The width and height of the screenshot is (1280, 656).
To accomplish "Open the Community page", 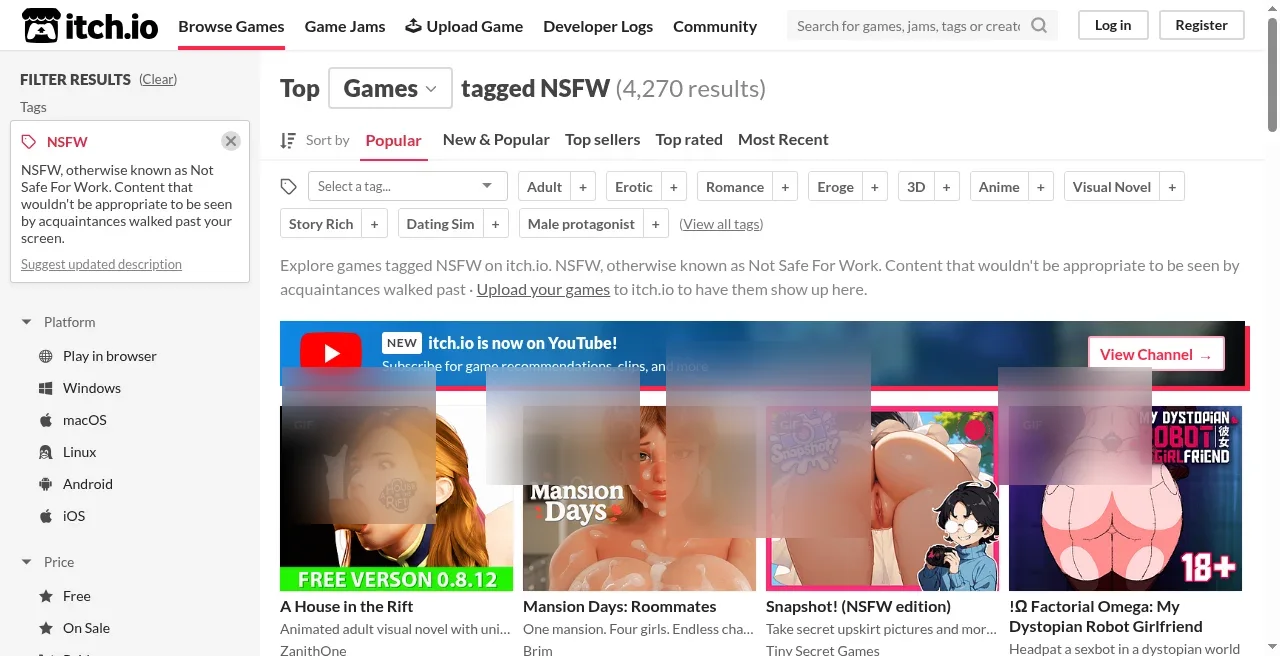I will 715,26.
